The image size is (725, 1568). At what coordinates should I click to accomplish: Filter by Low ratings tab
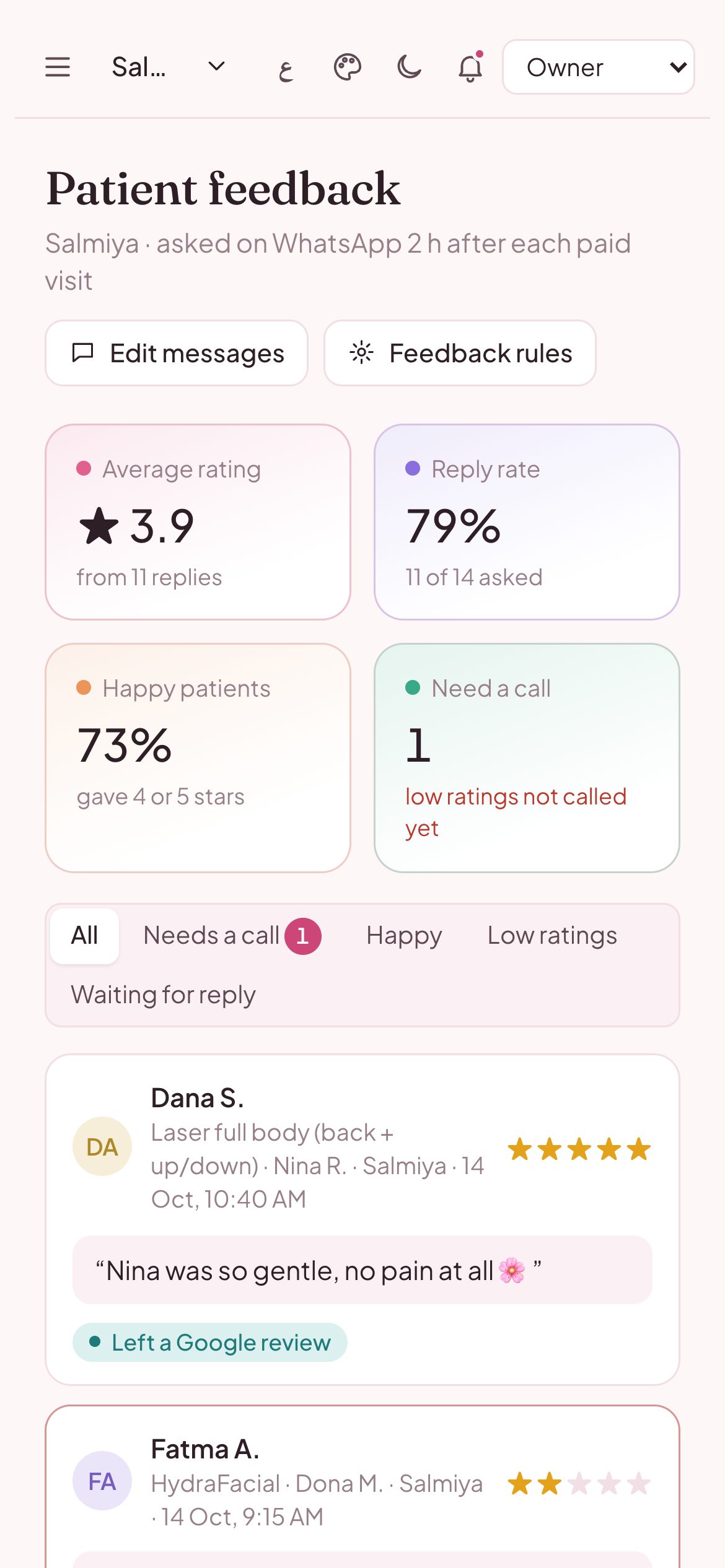552,936
